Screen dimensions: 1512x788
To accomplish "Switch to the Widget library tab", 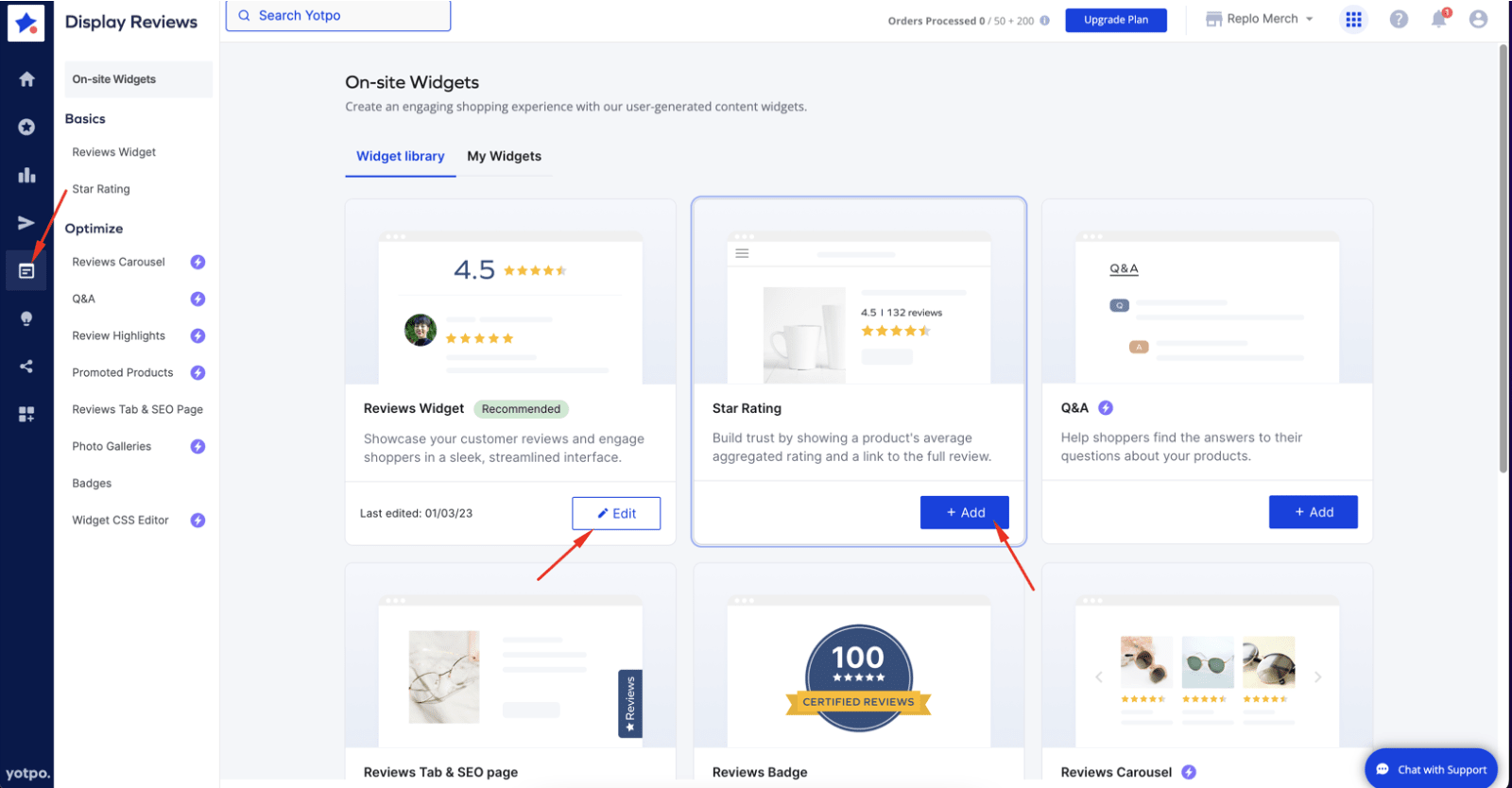I will (x=400, y=156).
